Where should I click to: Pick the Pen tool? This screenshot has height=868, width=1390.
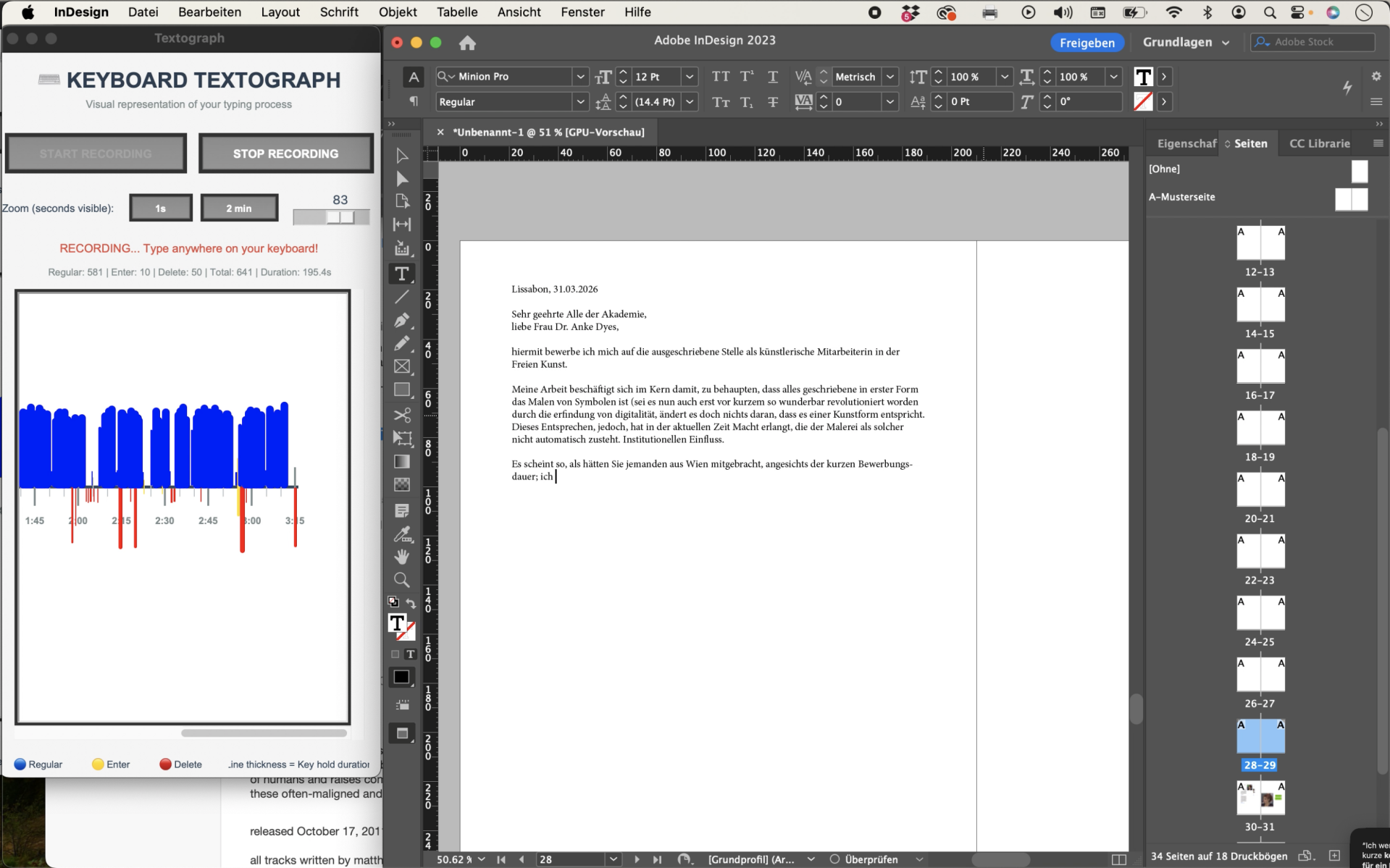(402, 320)
